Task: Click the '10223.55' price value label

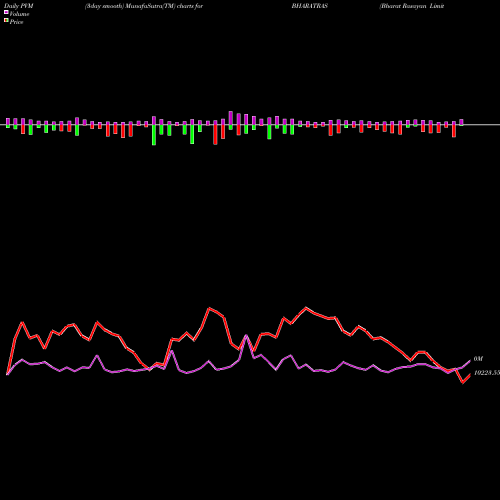Action: 487,373
